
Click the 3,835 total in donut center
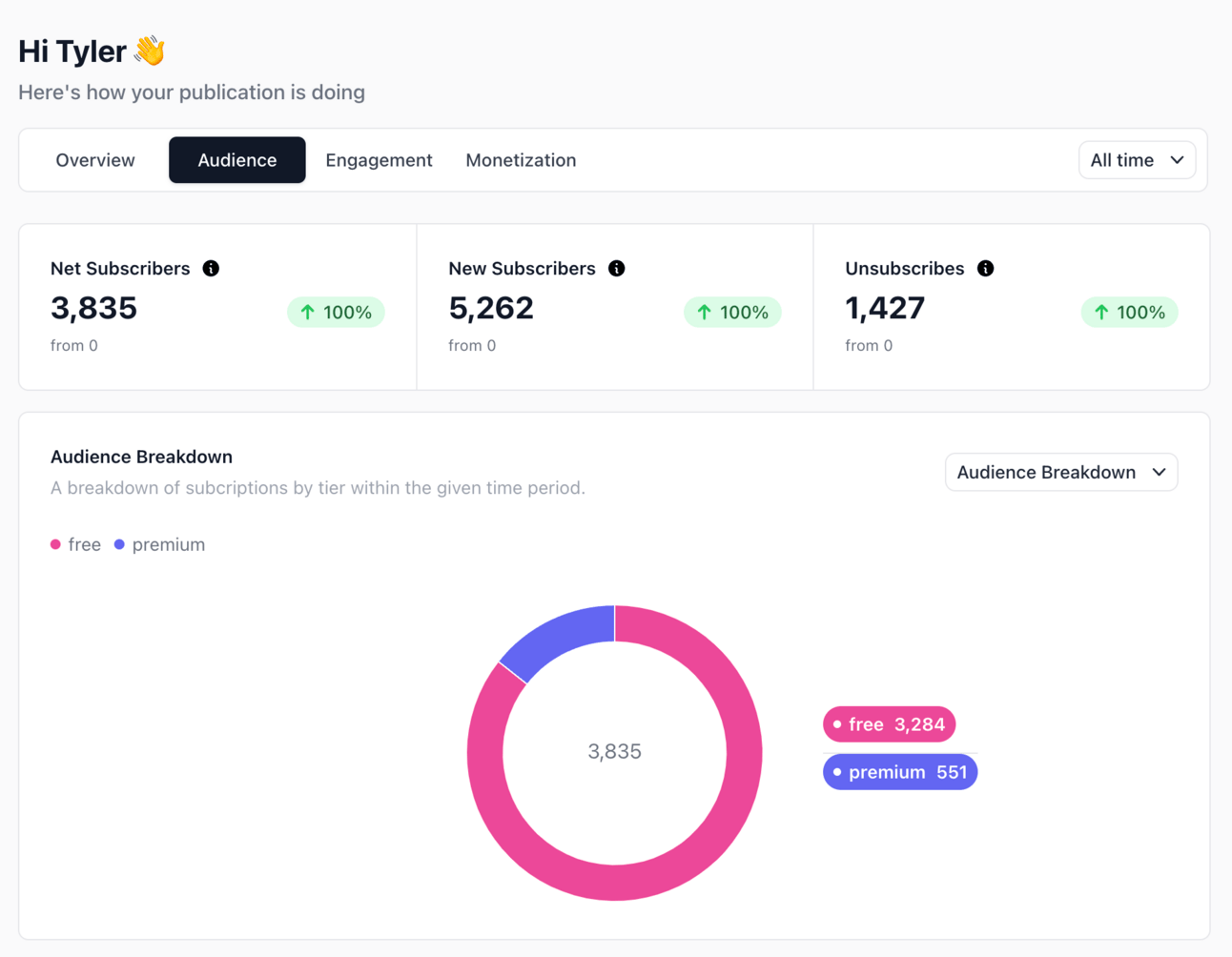615,752
